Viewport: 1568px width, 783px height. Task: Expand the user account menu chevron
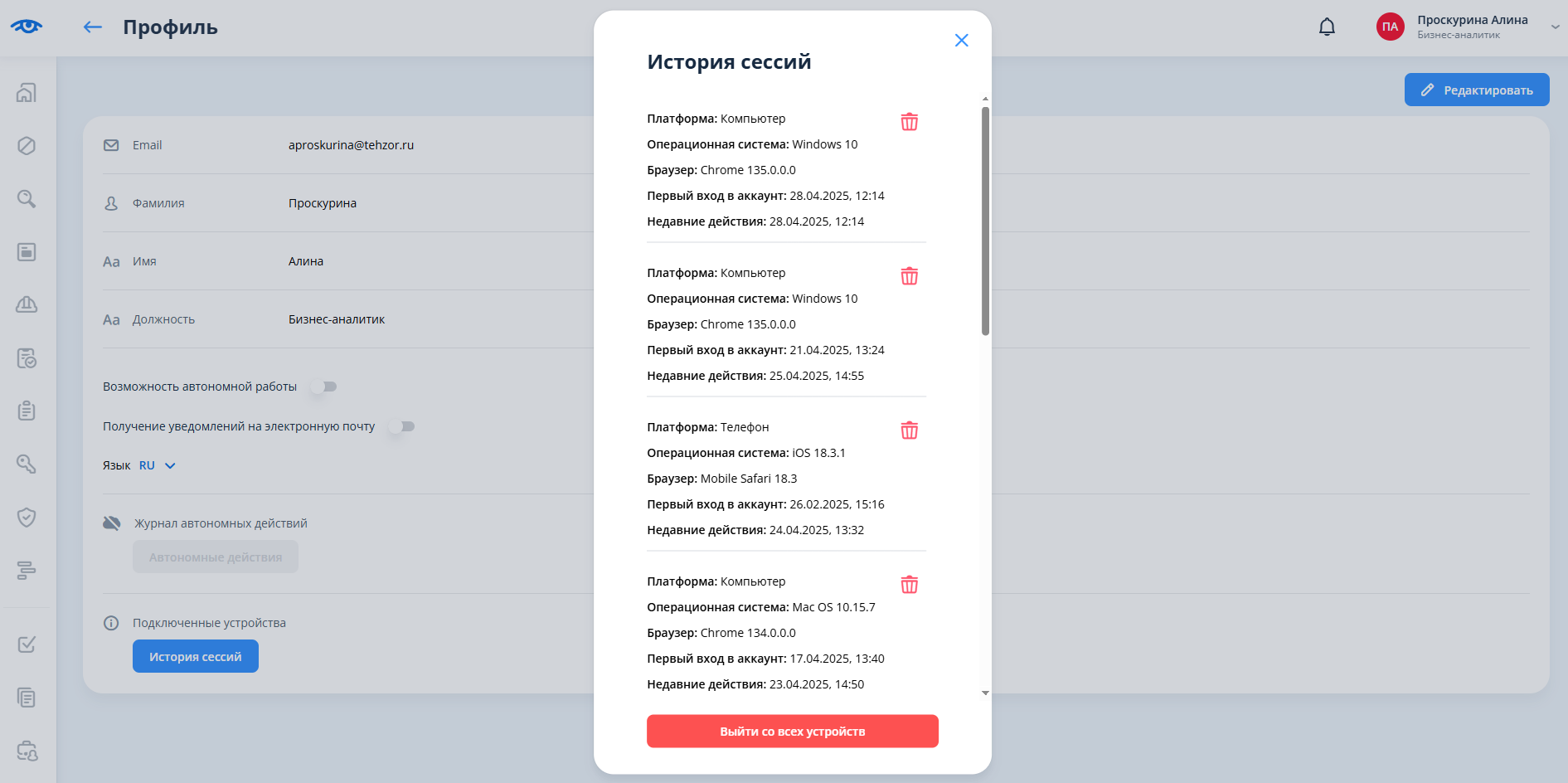[1556, 27]
